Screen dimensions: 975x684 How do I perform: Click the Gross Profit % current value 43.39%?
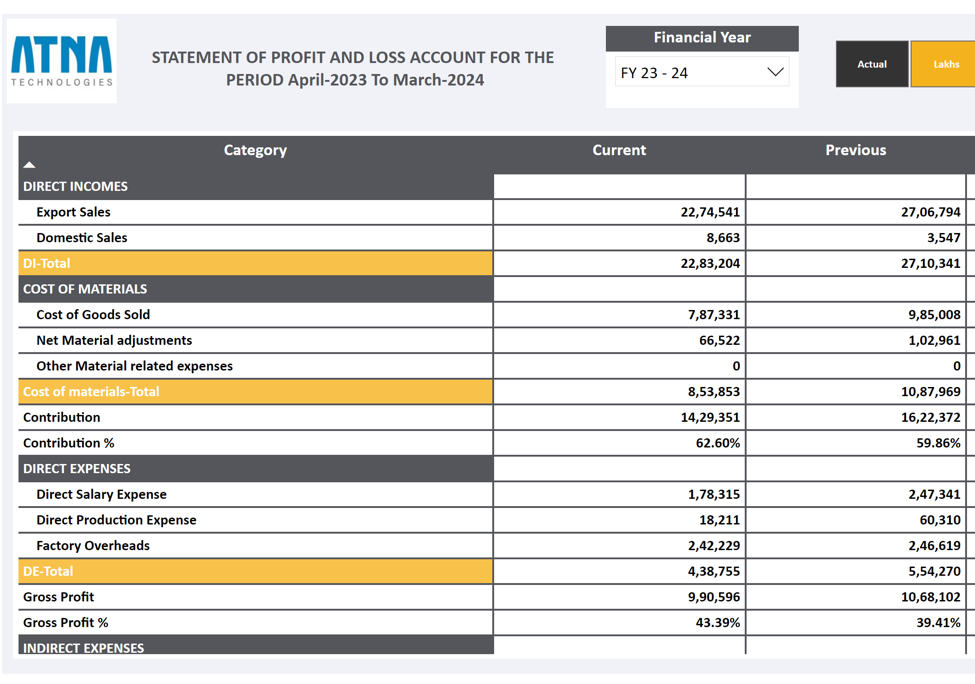(718, 622)
